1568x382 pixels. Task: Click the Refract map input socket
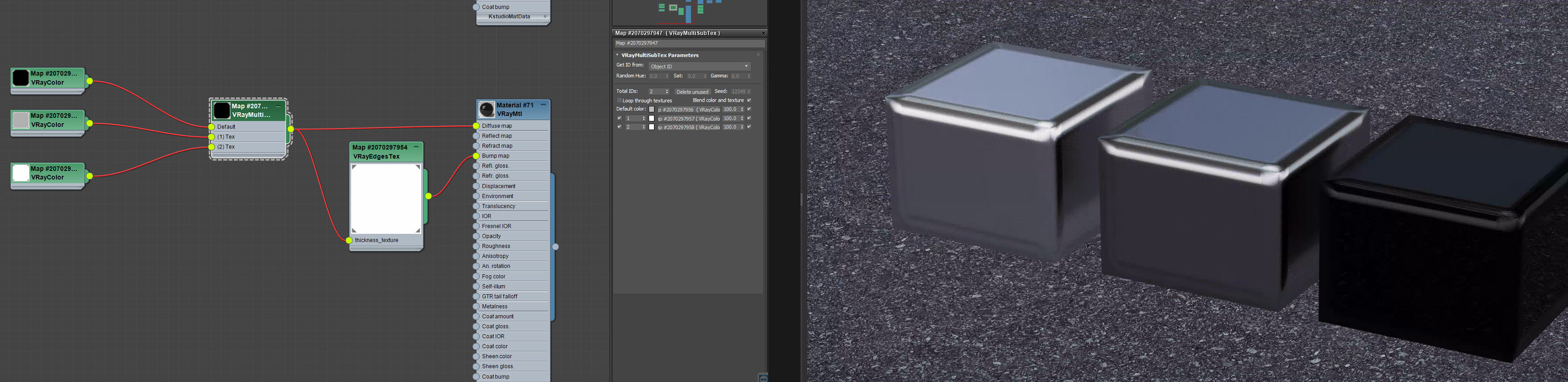476,146
